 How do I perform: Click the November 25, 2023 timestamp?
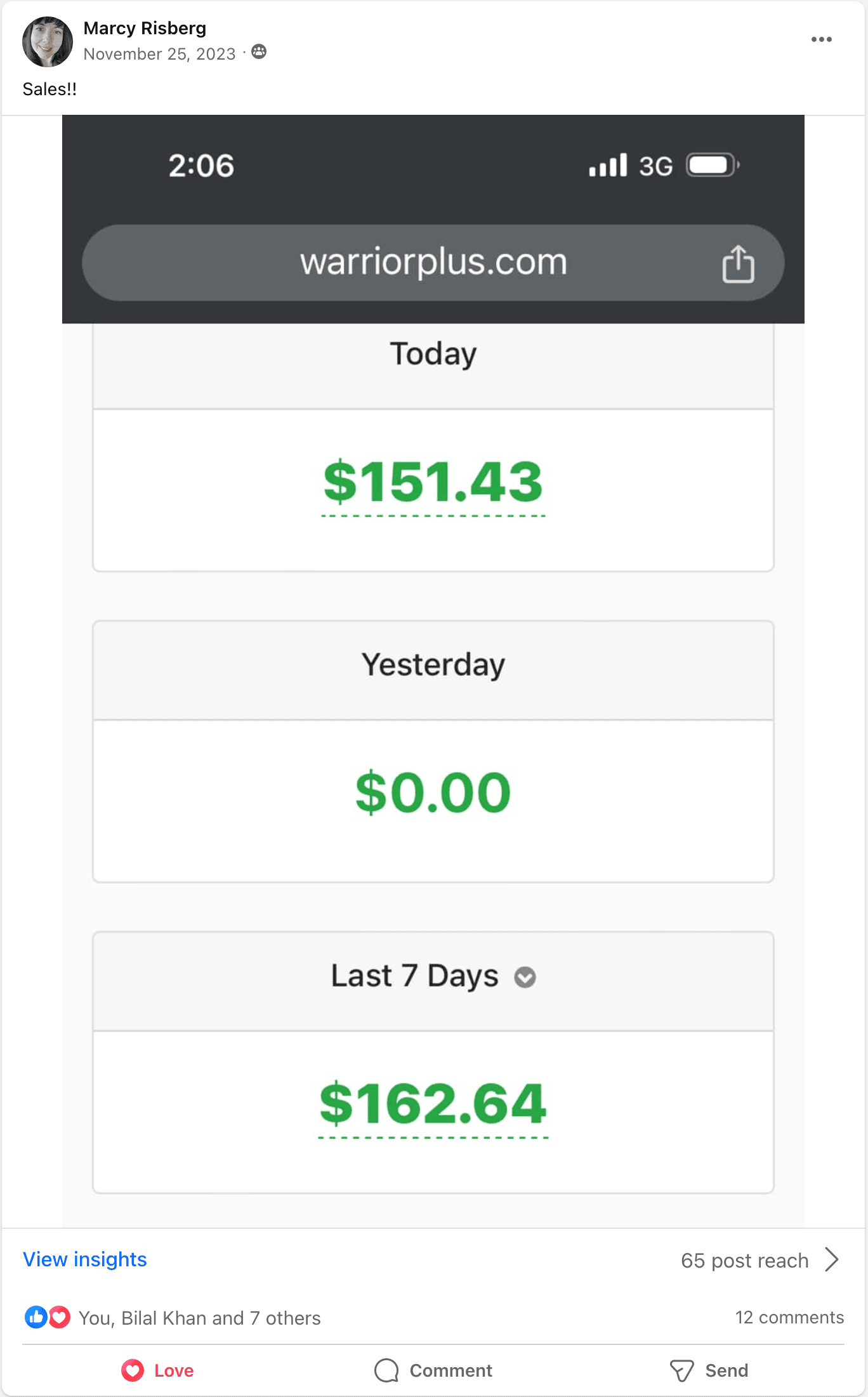tap(159, 54)
